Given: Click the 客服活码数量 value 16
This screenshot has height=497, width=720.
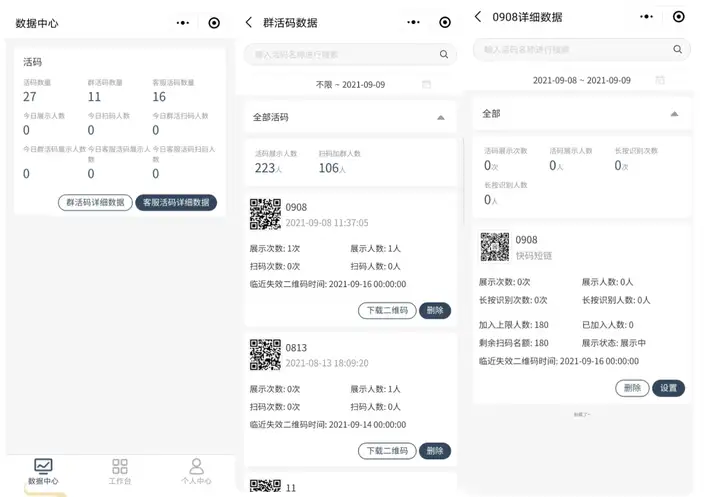Looking at the screenshot, I should point(159,97).
